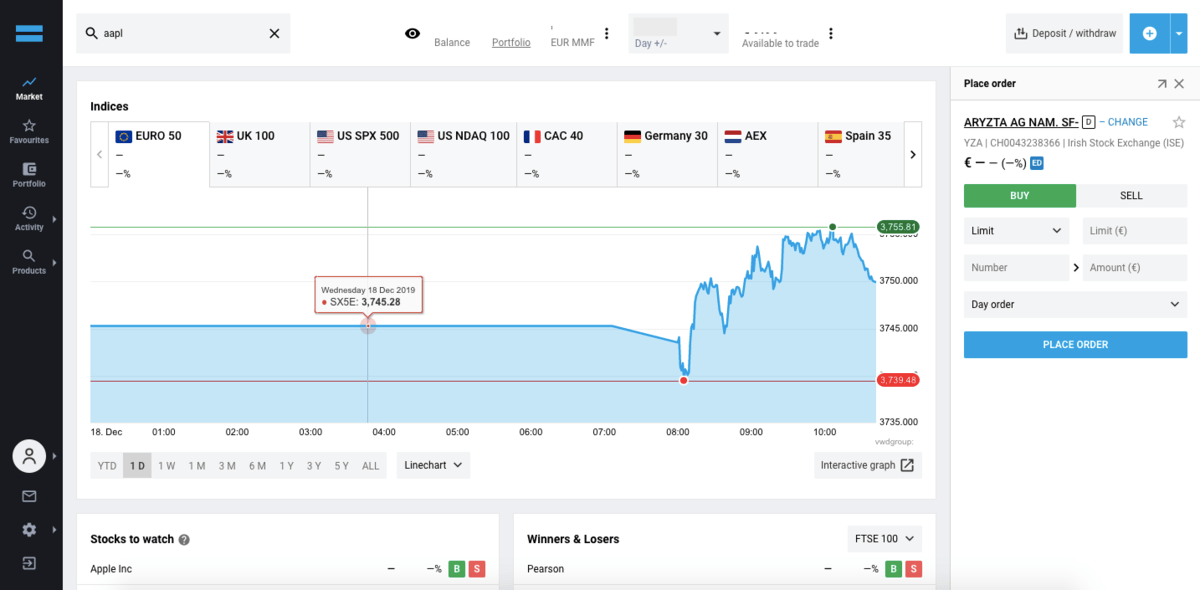Screen dimensions: 1200x590
Task: Toggle balance visibility eye icon
Action: pos(412,34)
